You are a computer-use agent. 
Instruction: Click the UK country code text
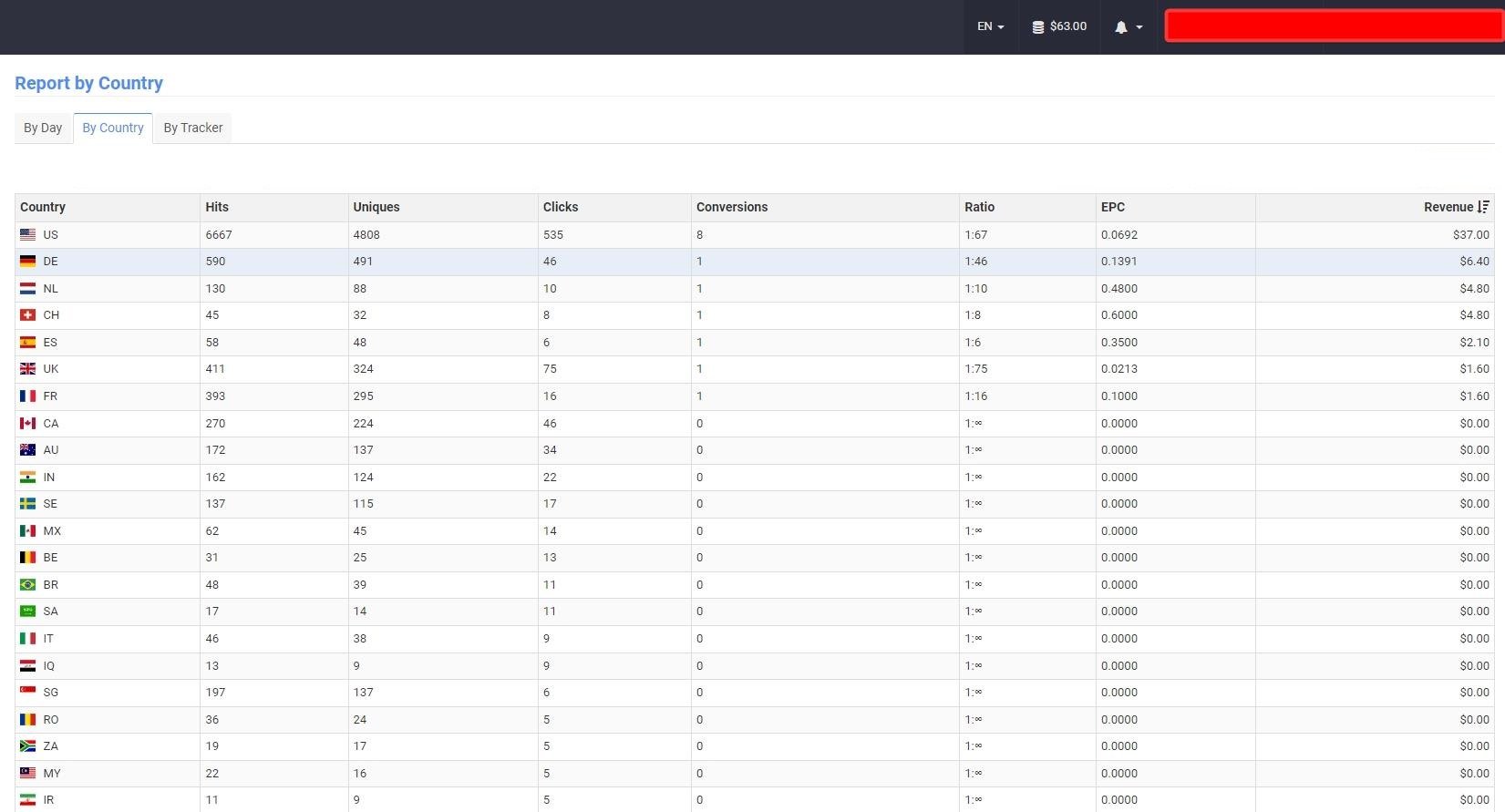[x=51, y=369]
